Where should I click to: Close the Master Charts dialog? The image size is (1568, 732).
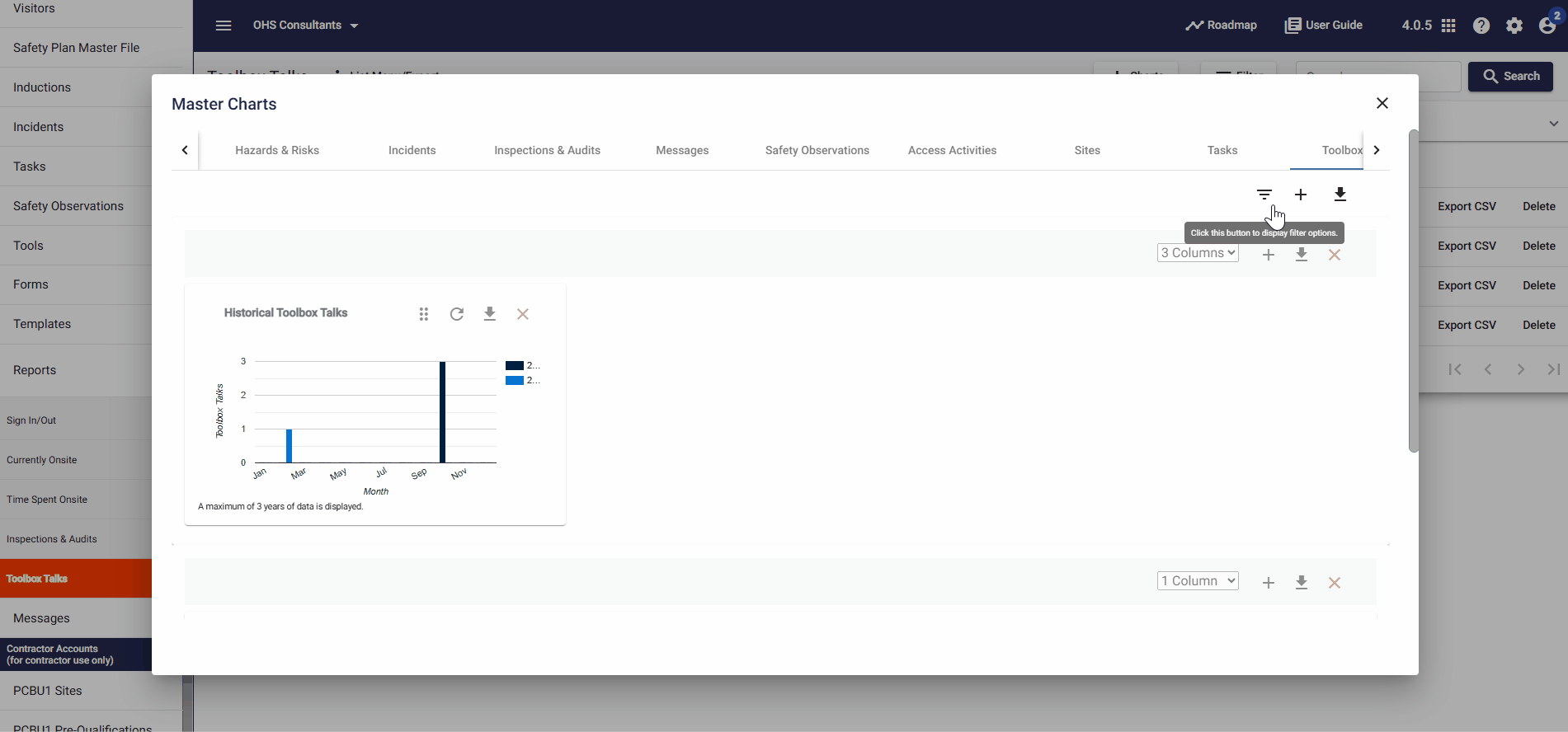pos(1382,103)
